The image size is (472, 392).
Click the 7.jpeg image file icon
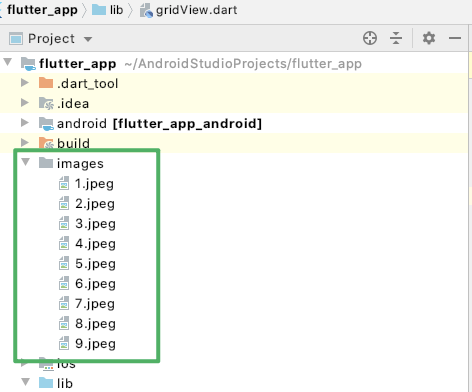click(64, 303)
